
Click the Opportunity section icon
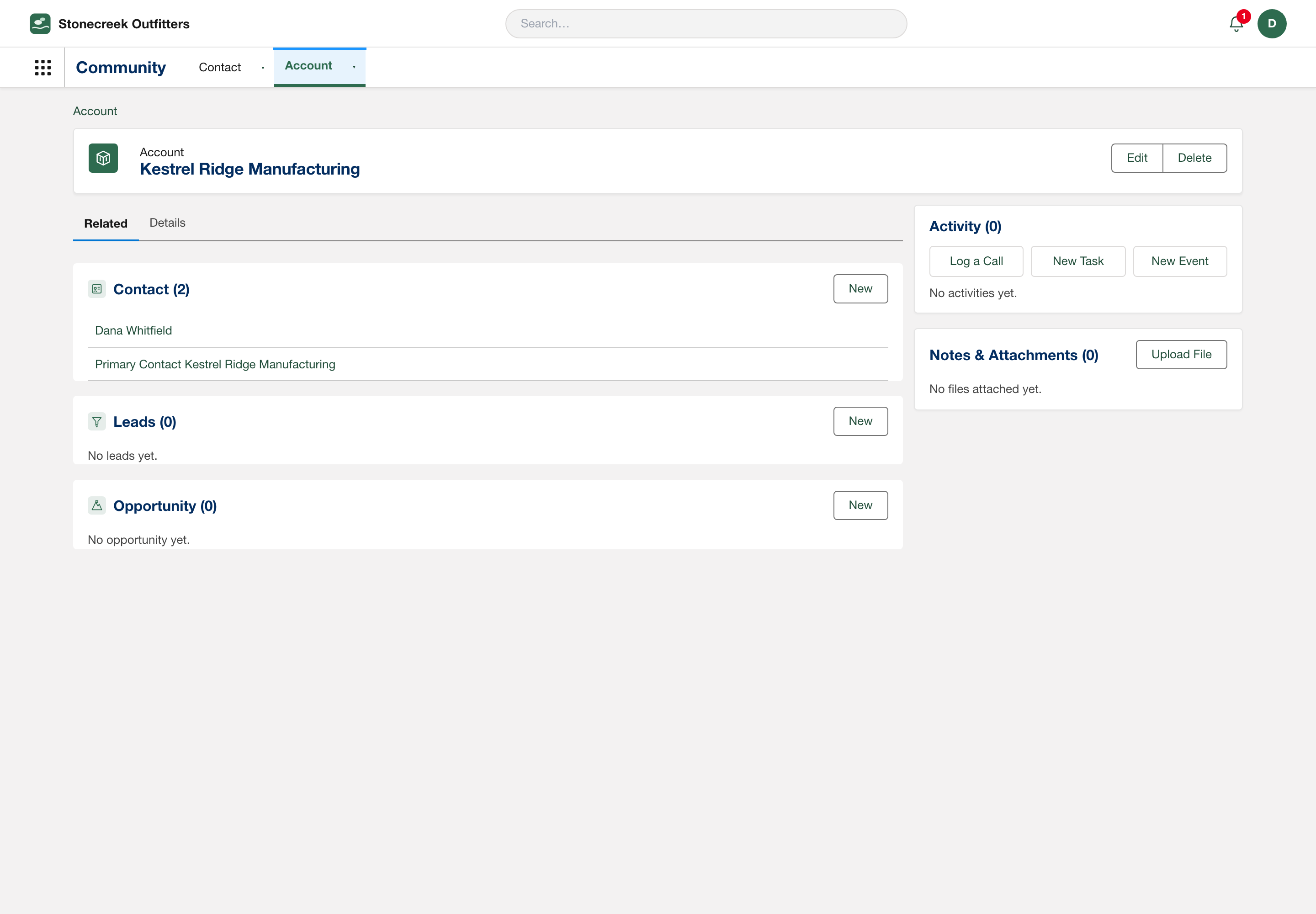point(97,506)
